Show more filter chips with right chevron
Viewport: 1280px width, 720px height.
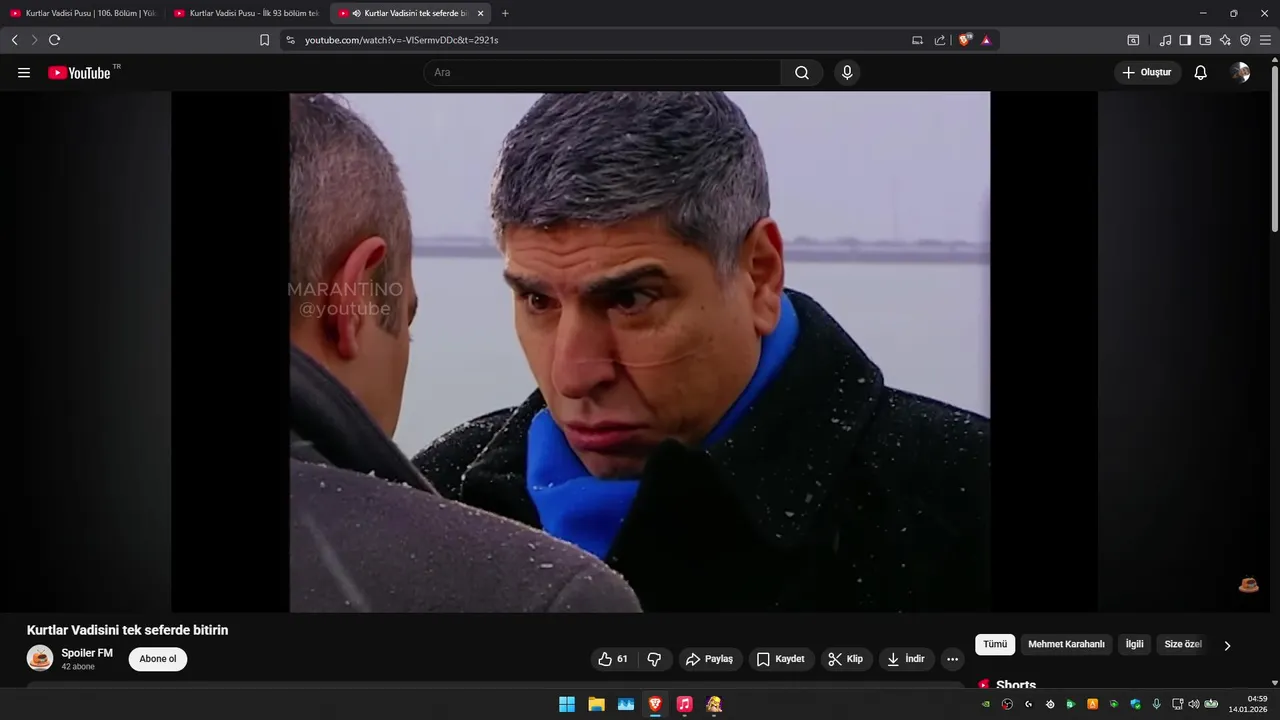[x=1227, y=645]
